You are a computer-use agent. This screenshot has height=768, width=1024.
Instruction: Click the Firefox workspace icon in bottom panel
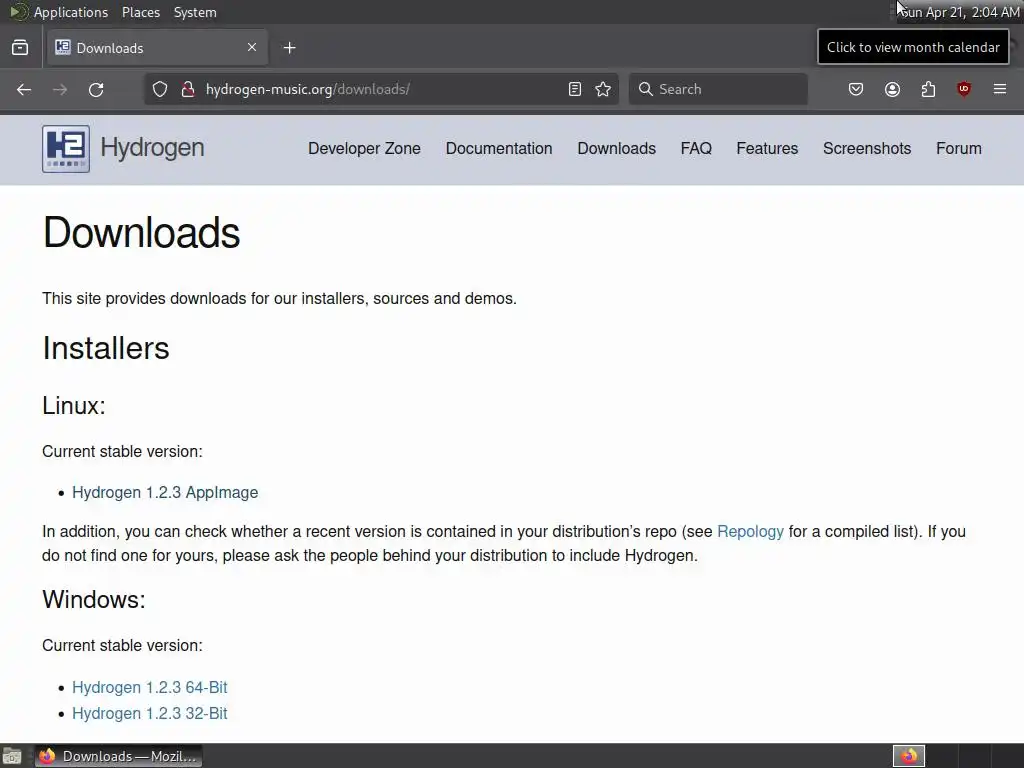[x=909, y=756]
